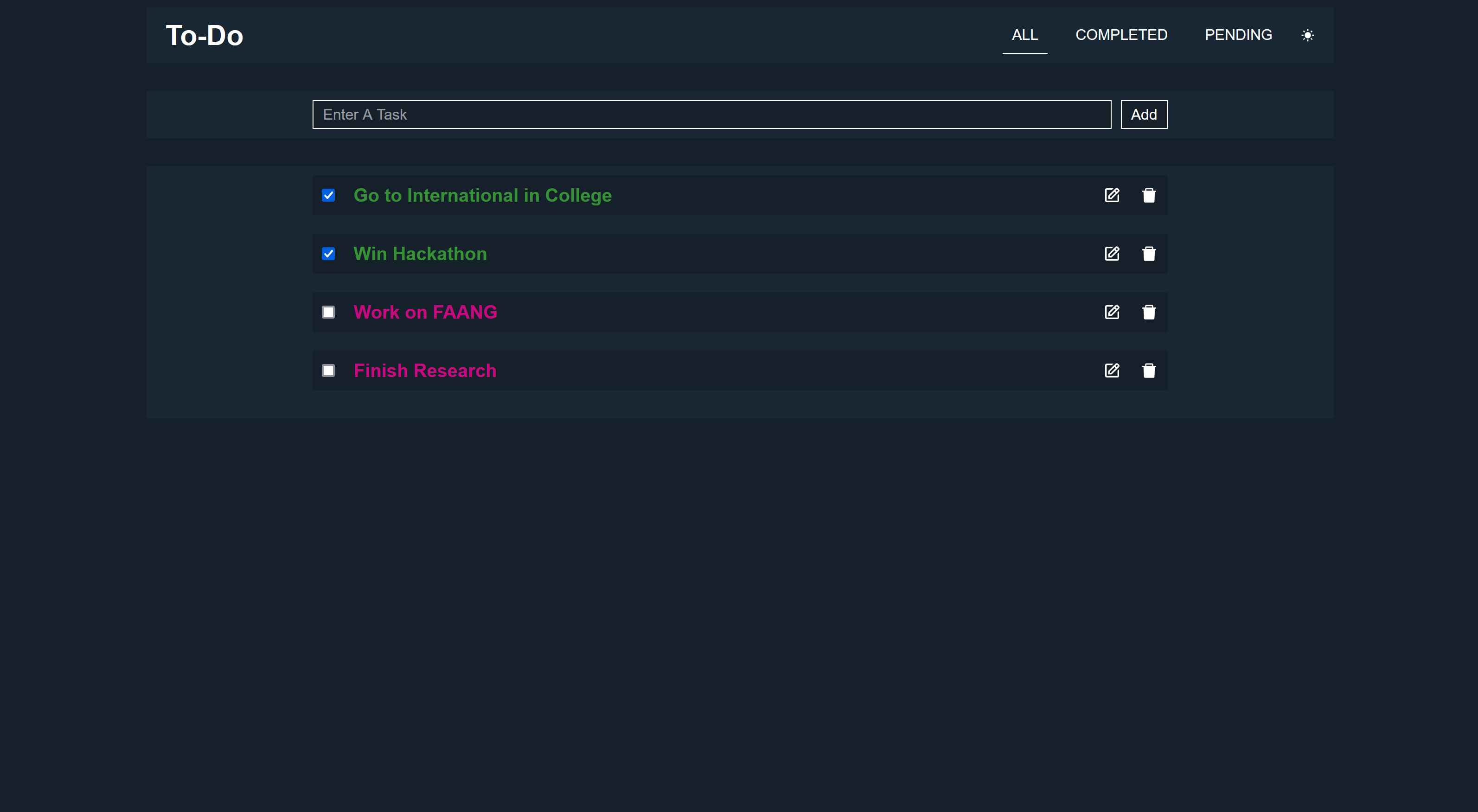
Task: Uncheck 'Go to International in College' checkbox
Action: [328, 196]
